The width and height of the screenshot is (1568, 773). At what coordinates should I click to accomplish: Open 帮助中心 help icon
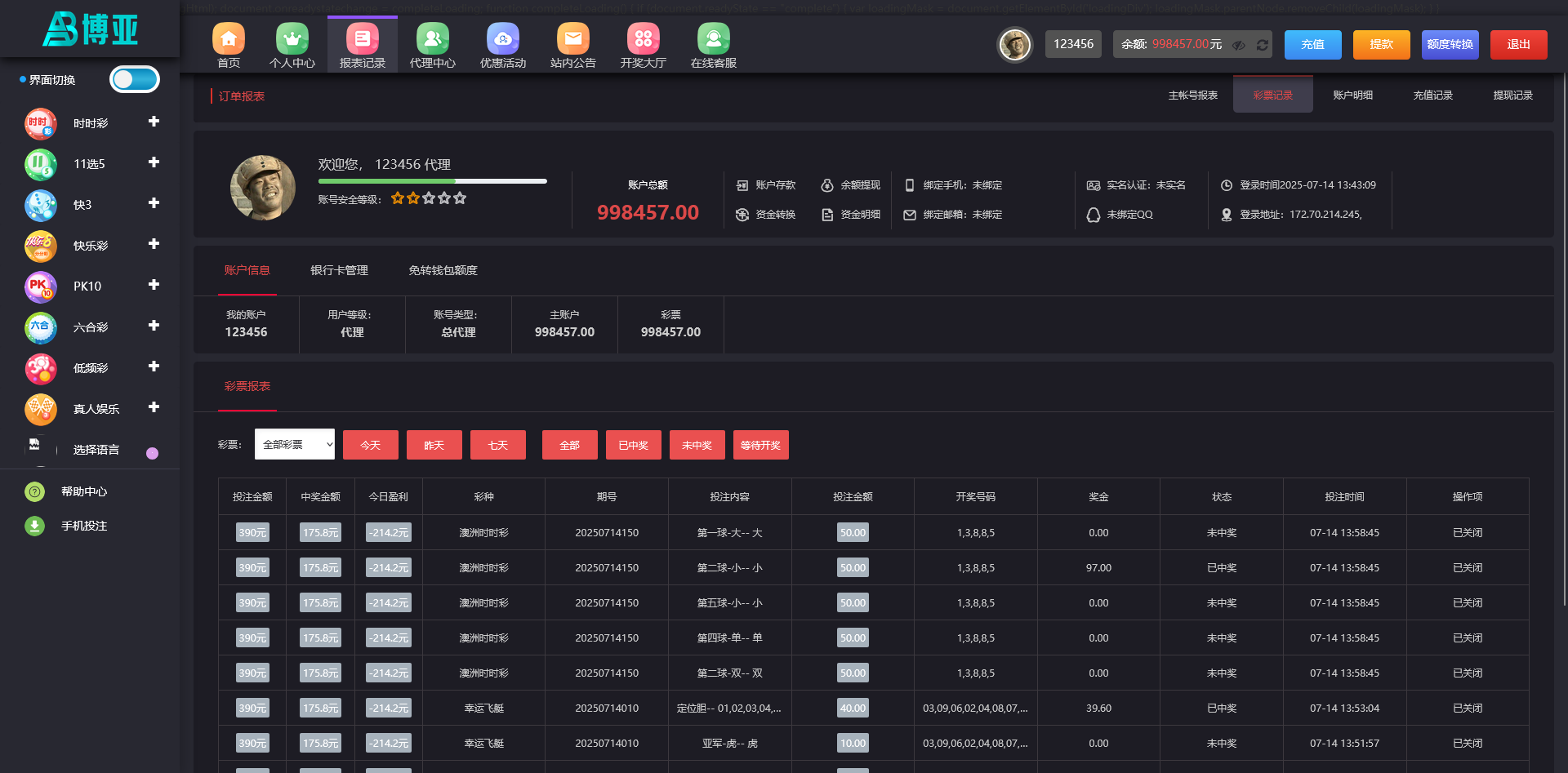[34, 491]
